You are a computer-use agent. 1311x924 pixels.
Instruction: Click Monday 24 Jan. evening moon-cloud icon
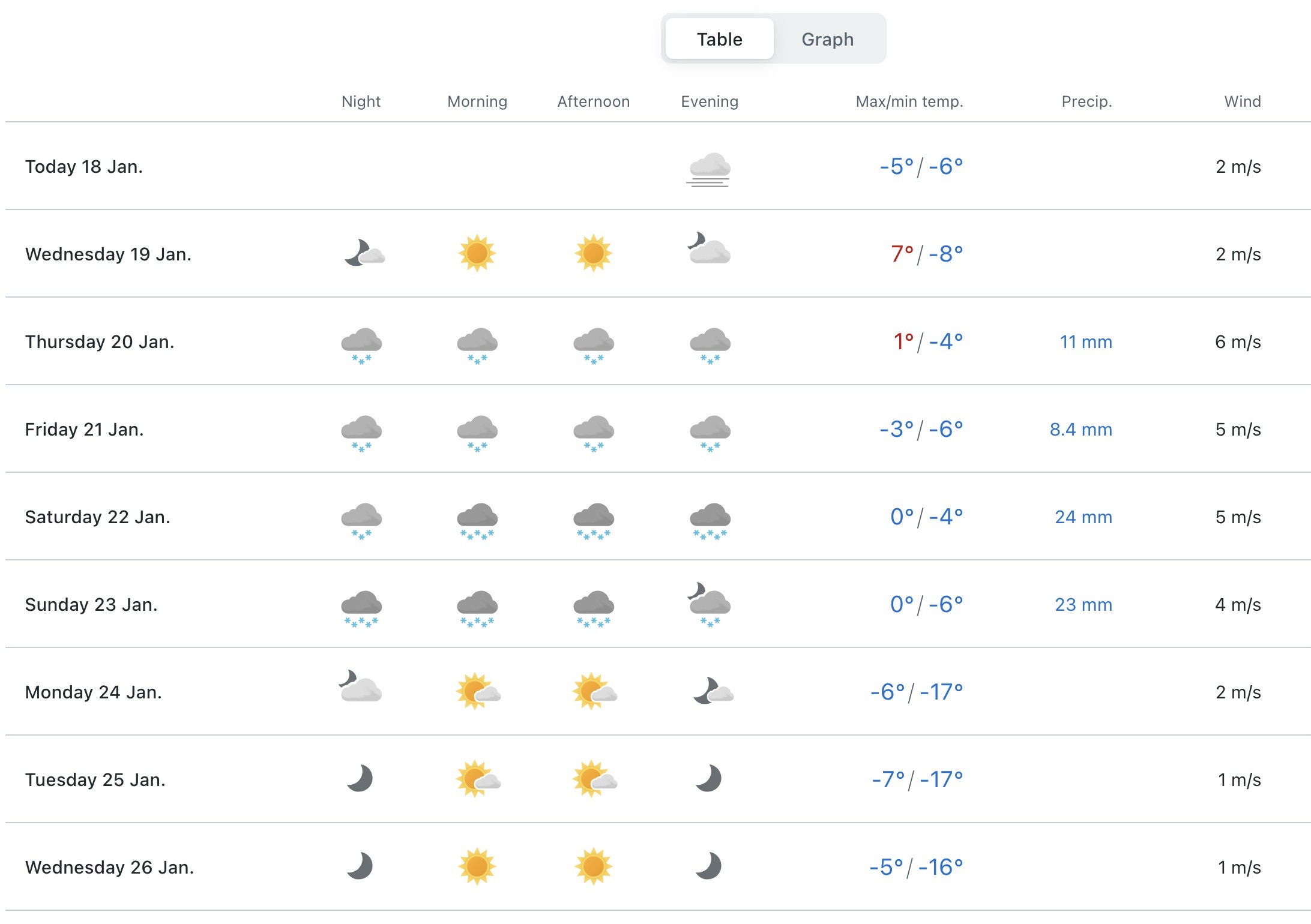pos(713,692)
